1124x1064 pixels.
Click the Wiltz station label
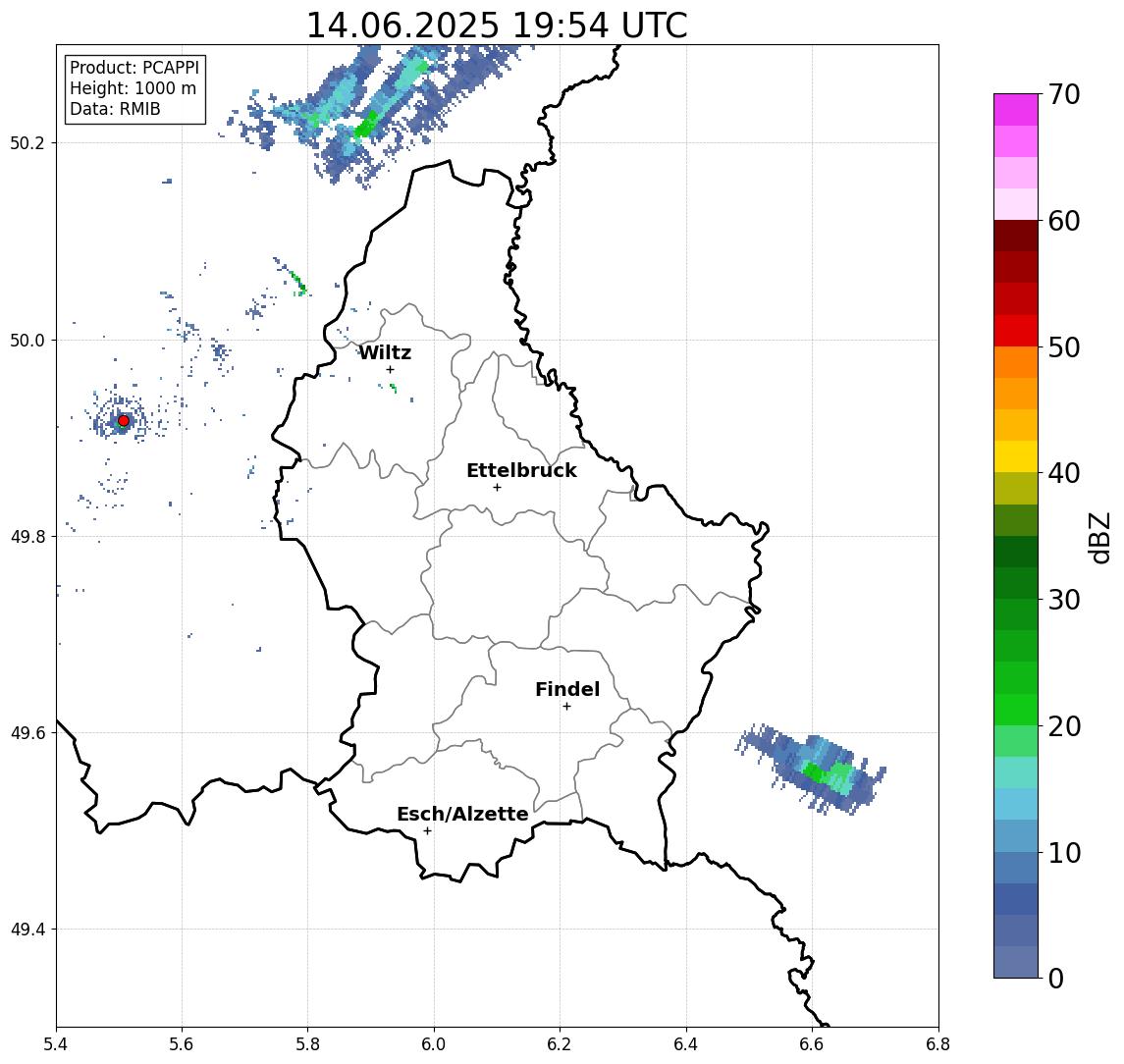(x=385, y=352)
